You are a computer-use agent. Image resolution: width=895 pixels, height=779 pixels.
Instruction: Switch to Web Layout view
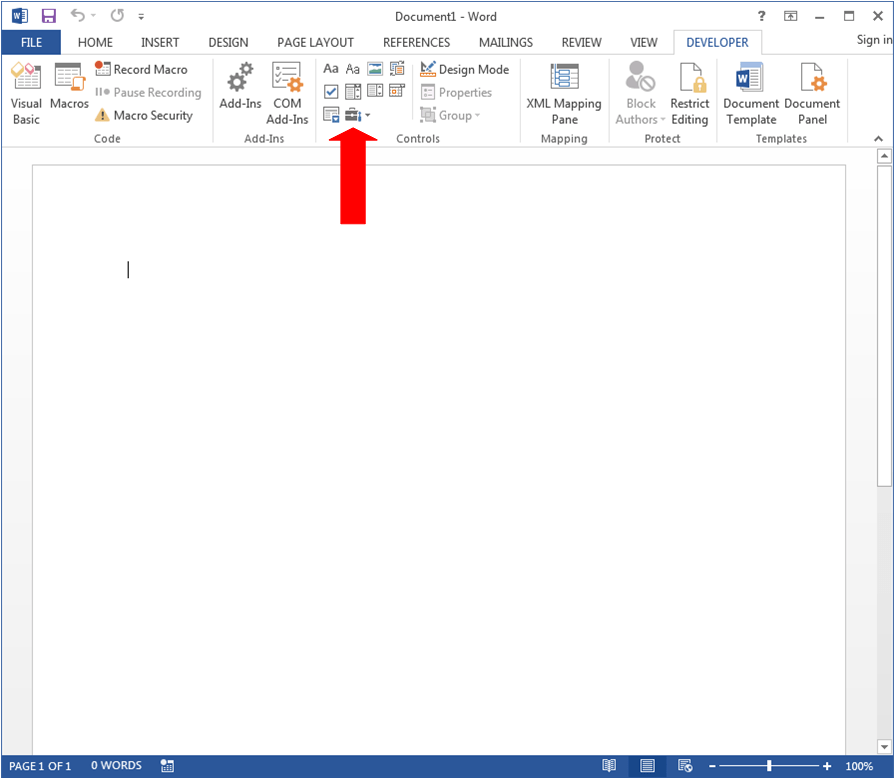(684, 766)
